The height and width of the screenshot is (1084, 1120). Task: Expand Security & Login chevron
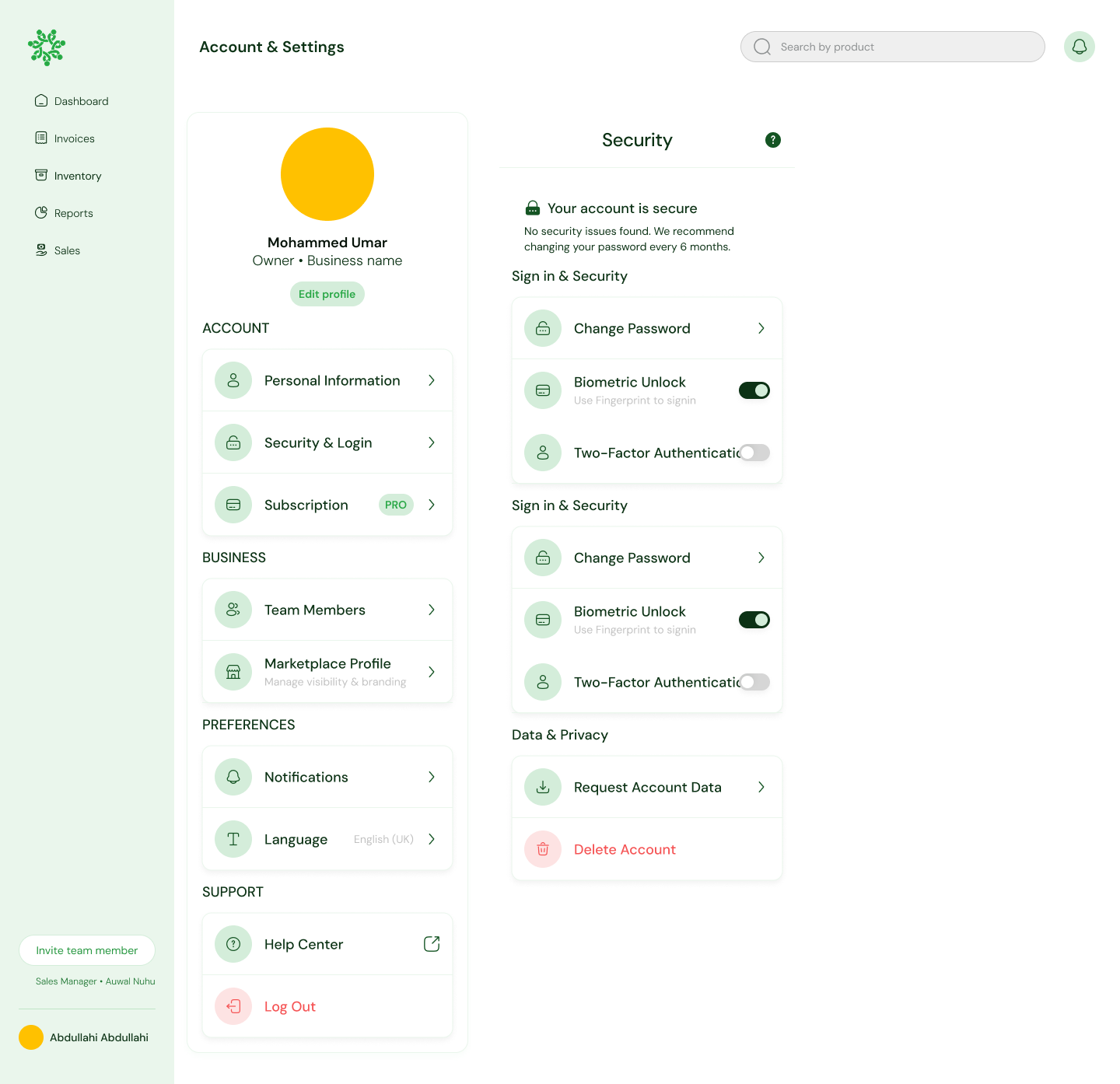[432, 442]
